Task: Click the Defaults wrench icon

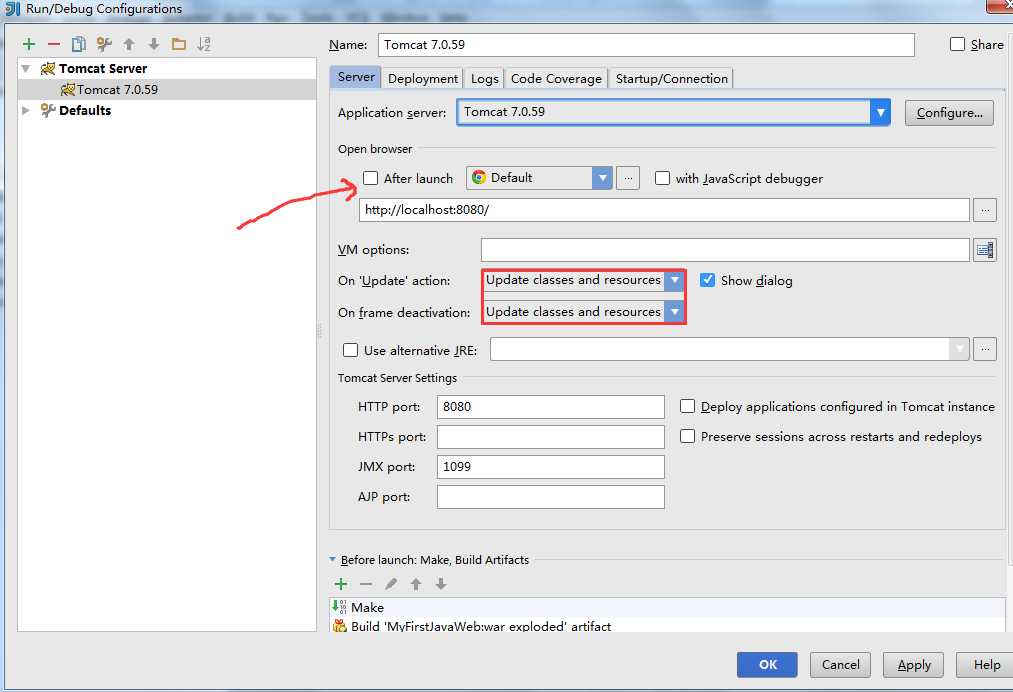Action: point(48,110)
